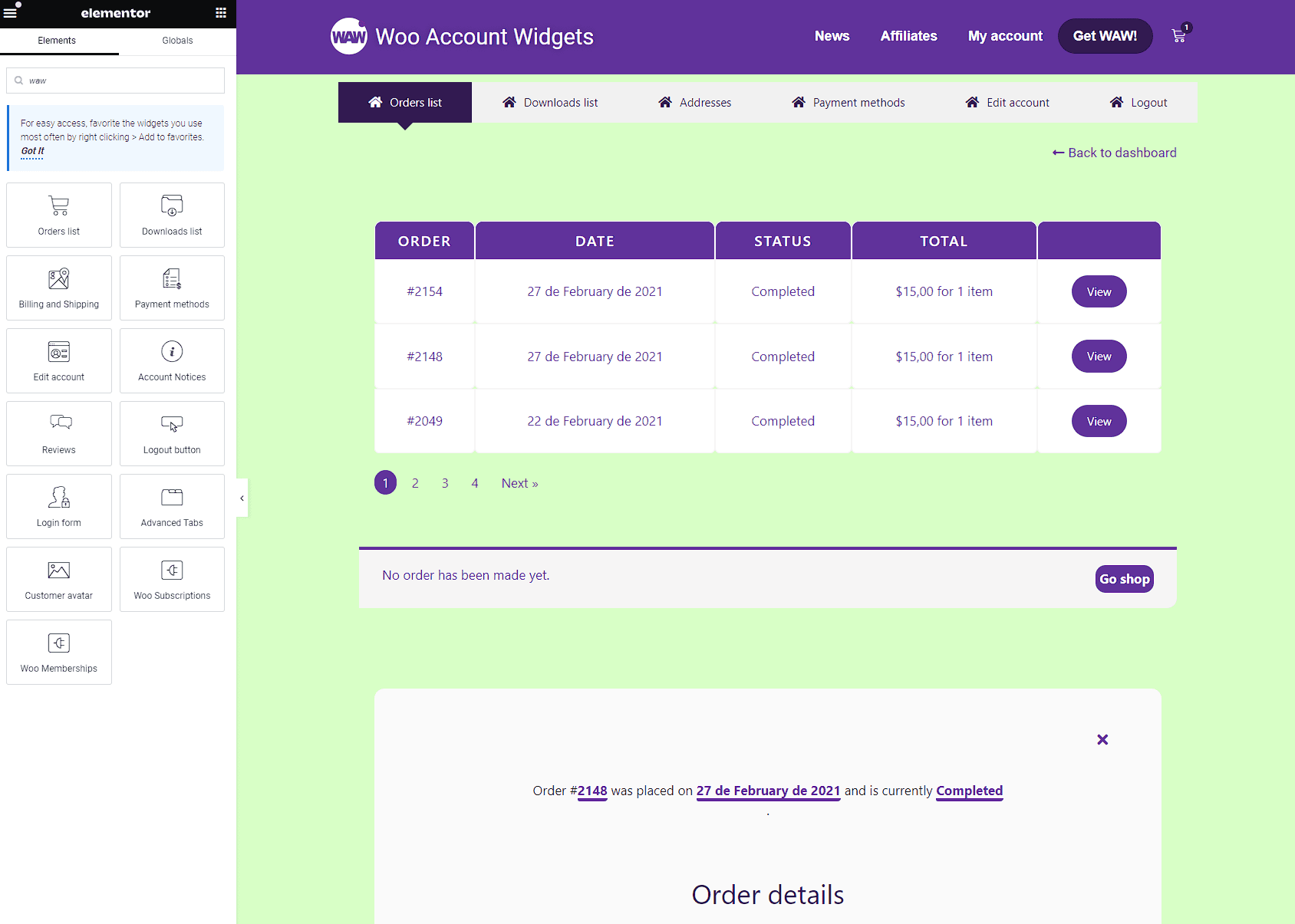The width and height of the screenshot is (1295, 924).
Task: Click the underlined date in order summary
Action: pyautogui.click(x=768, y=791)
